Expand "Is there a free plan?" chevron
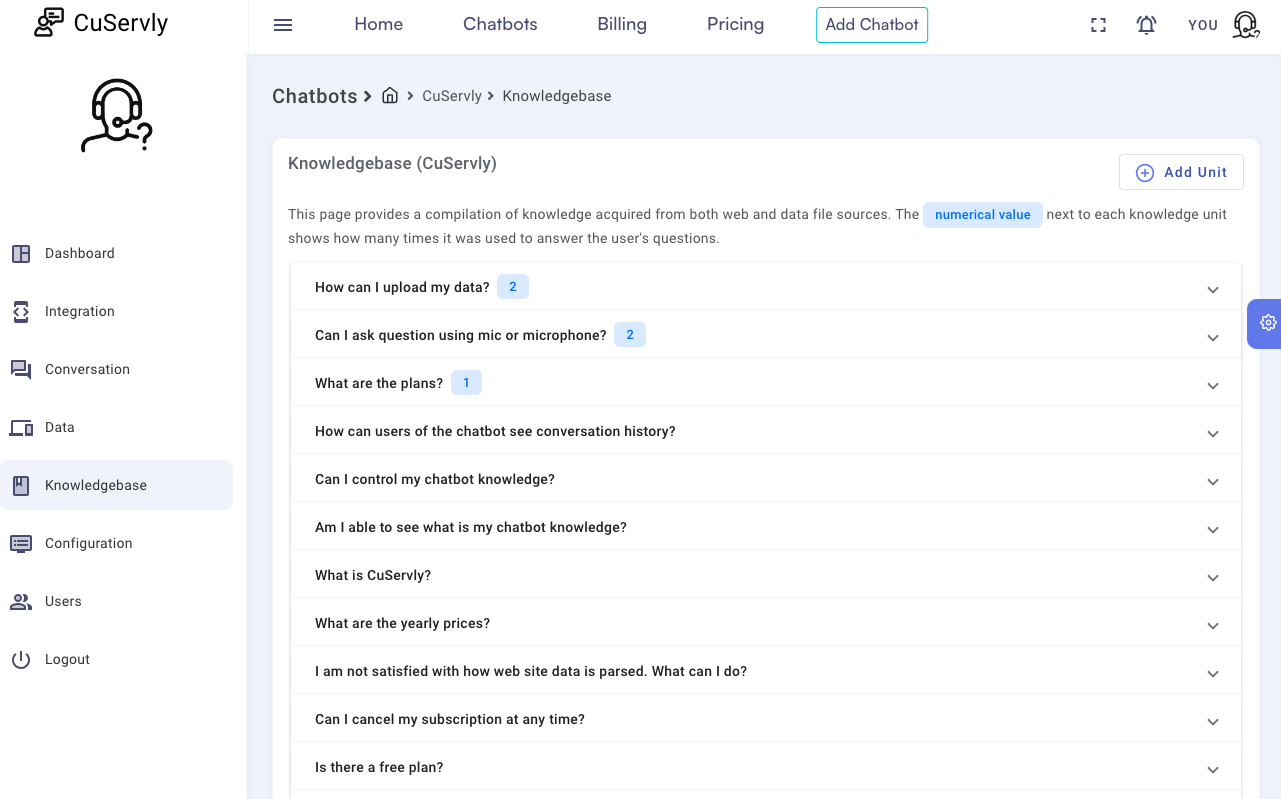The image size is (1281, 799). point(1212,769)
